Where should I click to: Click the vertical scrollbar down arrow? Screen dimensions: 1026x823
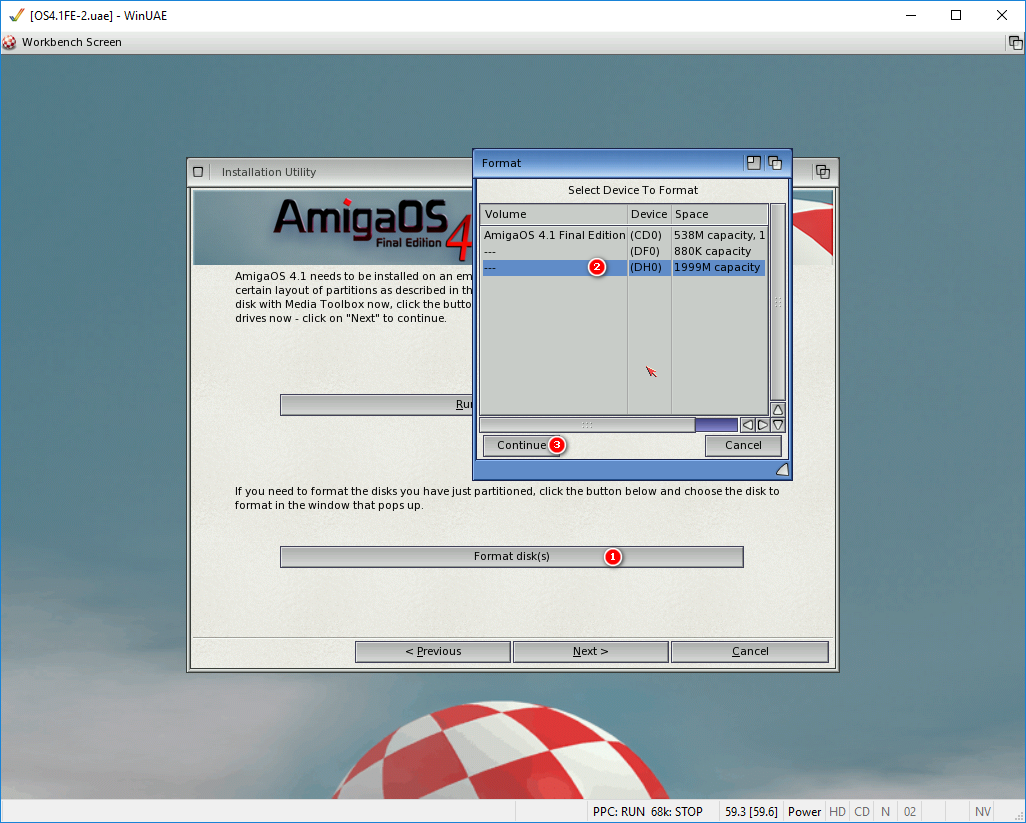click(x=778, y=425)
